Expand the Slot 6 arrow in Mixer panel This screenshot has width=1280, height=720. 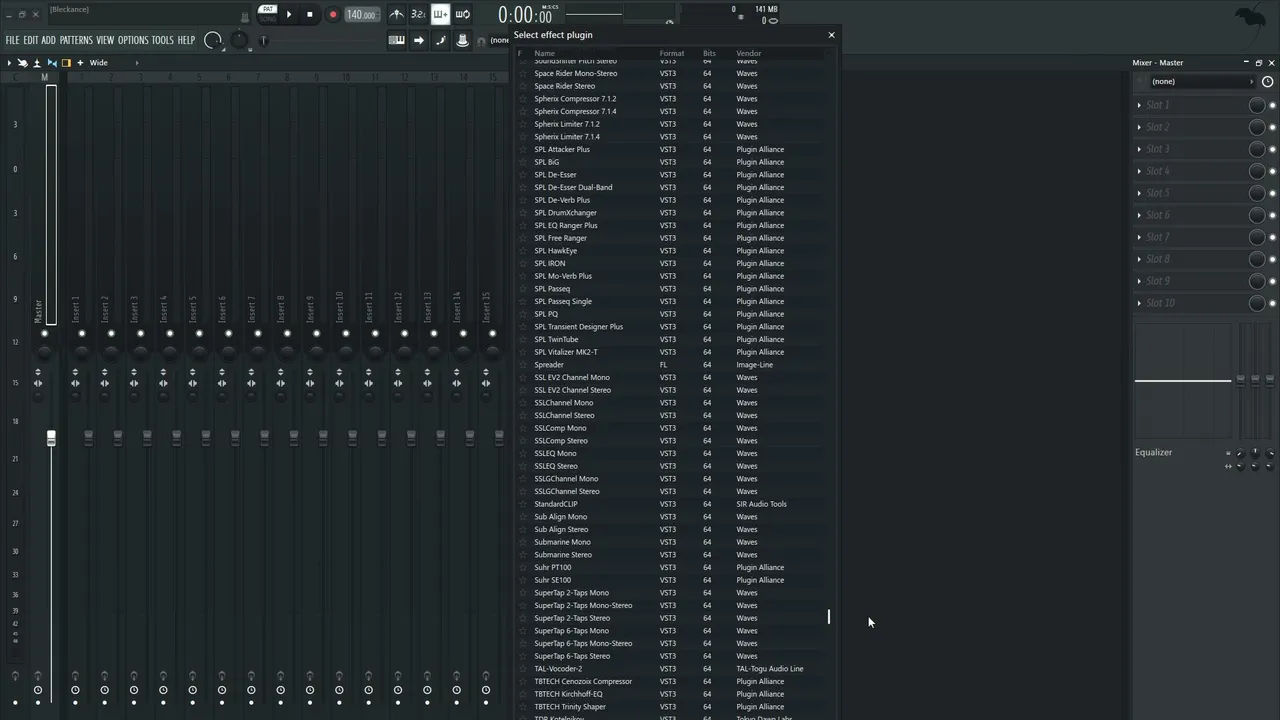pos(1139,215)
